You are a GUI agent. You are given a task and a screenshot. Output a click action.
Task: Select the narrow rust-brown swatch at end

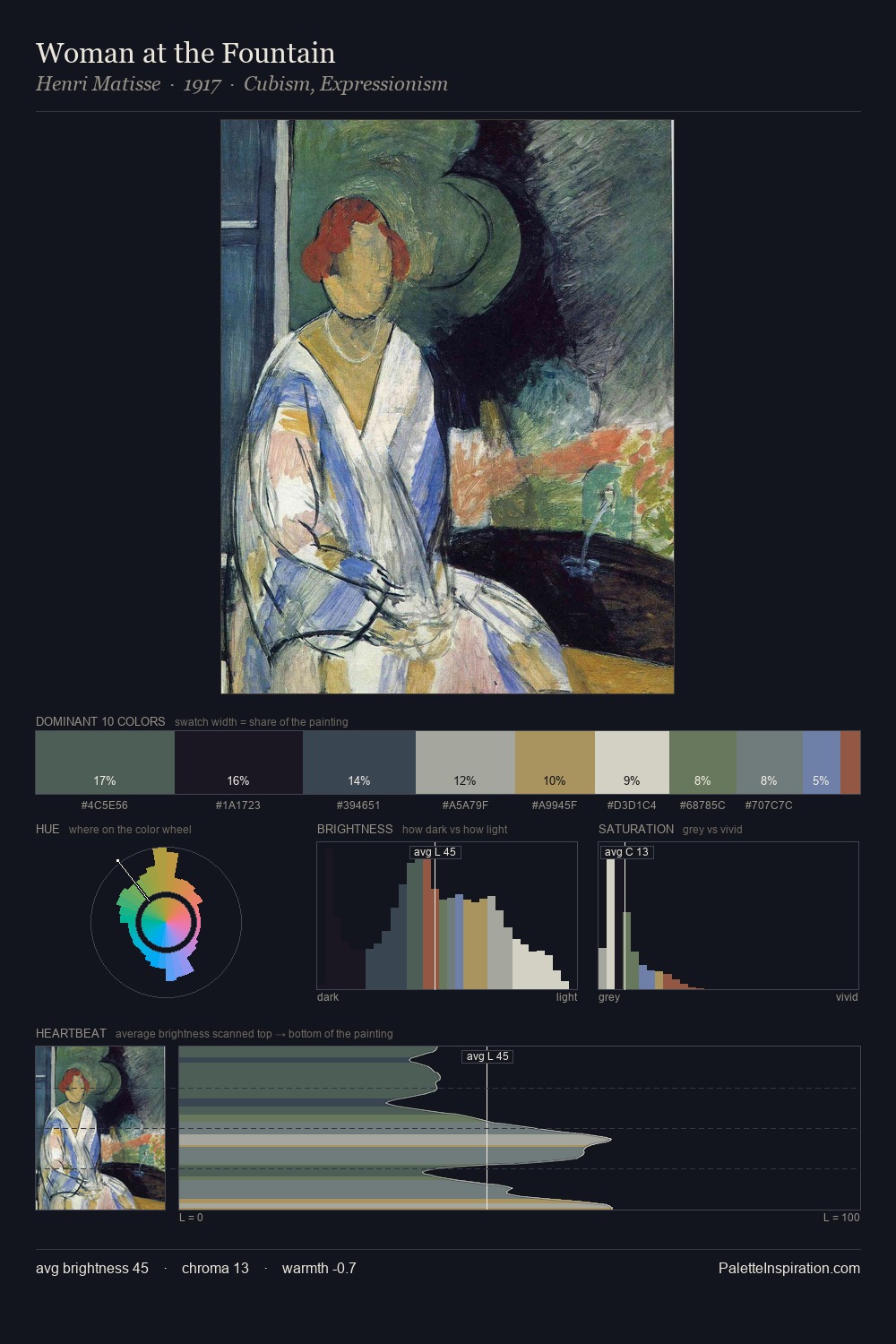coord(850,762)
